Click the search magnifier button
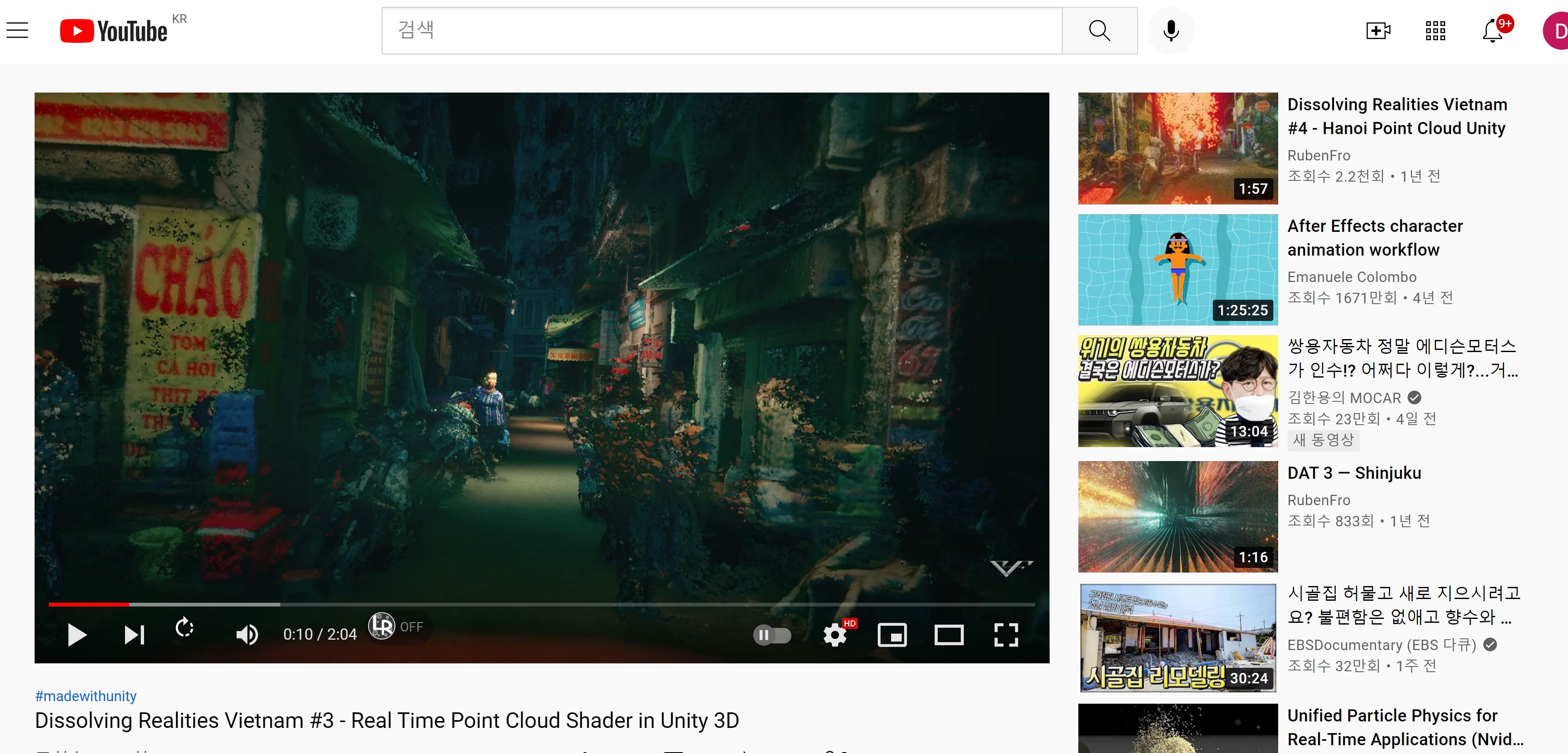 1099,30
